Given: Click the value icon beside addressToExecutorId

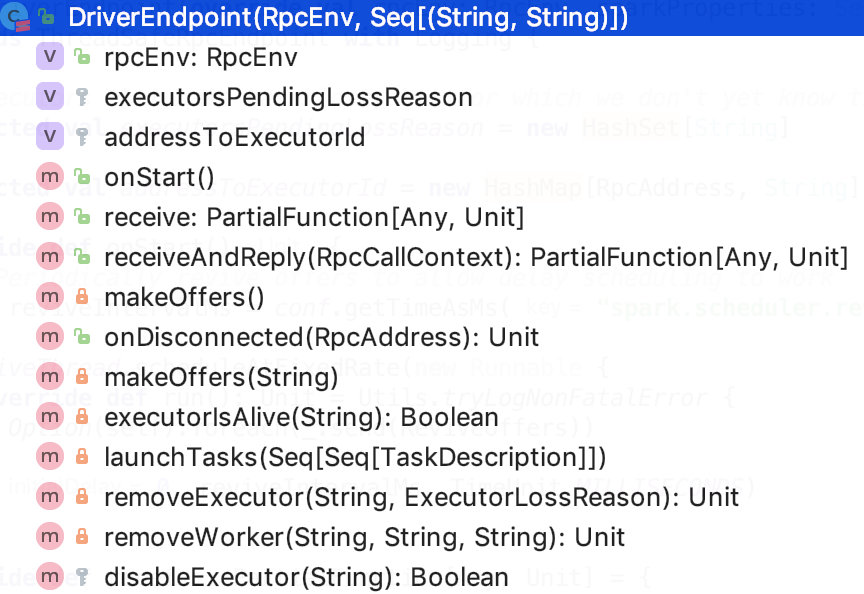Looking at the screenshot, I should click(x=50, y=137).
